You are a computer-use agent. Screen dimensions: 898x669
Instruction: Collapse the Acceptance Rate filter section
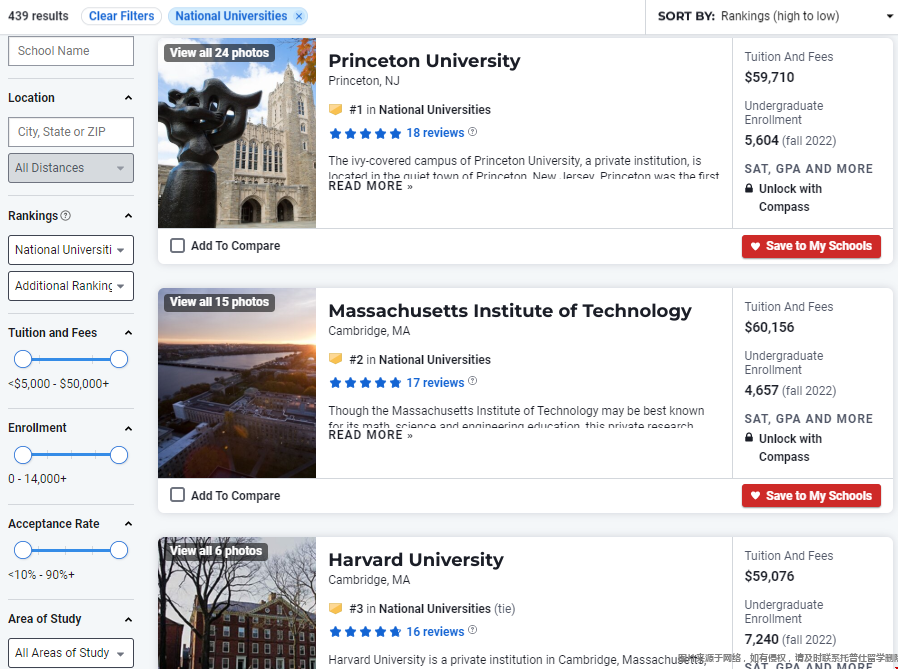coord(128,524)
